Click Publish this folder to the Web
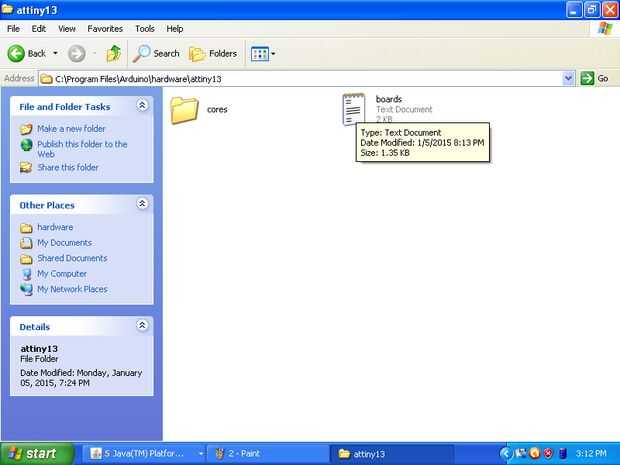Viewport: 620px width, 465px height. pyautogui.click(x=82, y=149)
